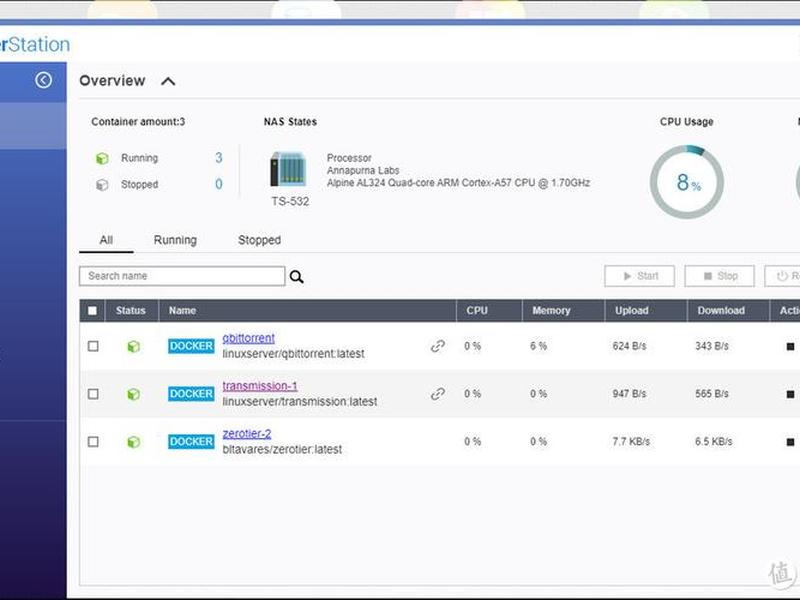Click the 7.7 KB/s upload value

[x=631, y=442]
